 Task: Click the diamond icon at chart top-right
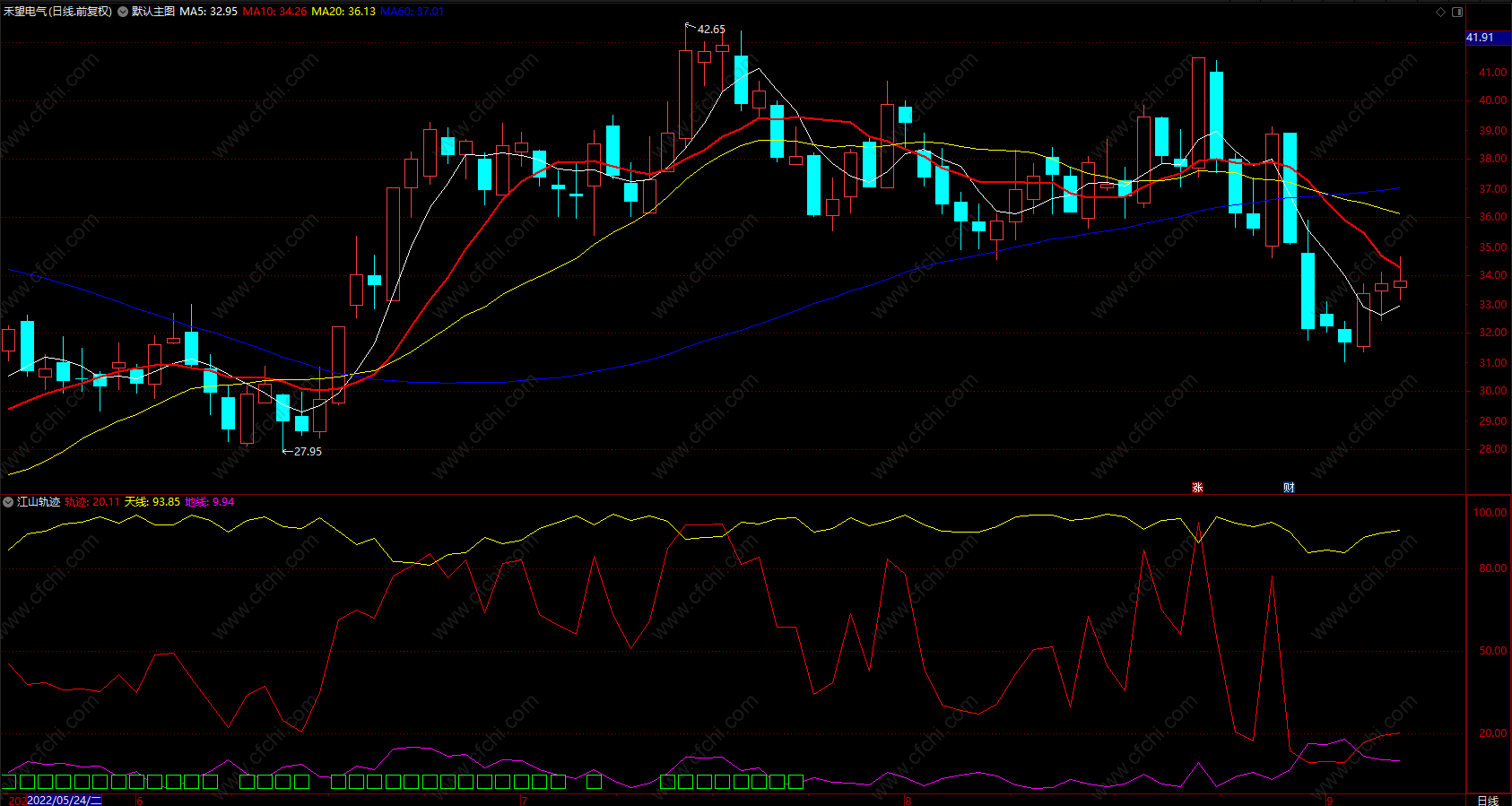click(x=1441, y=12)
